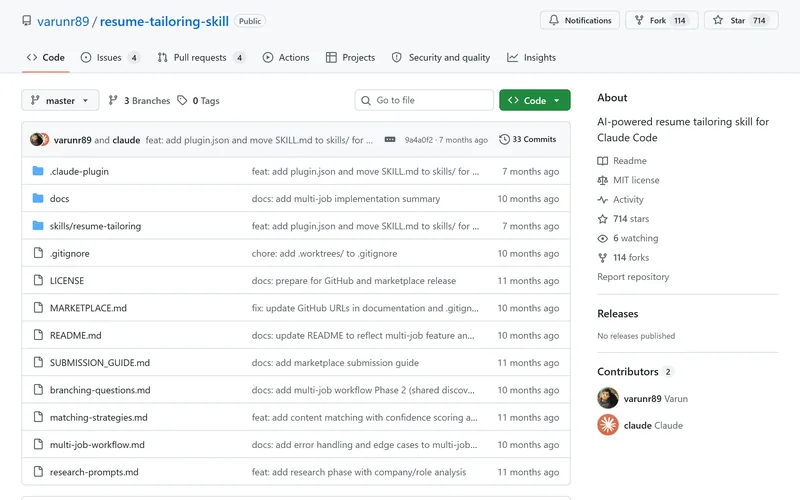800x500 pixels.
Task: Click the claude contributor avatar
Action: 608,425
